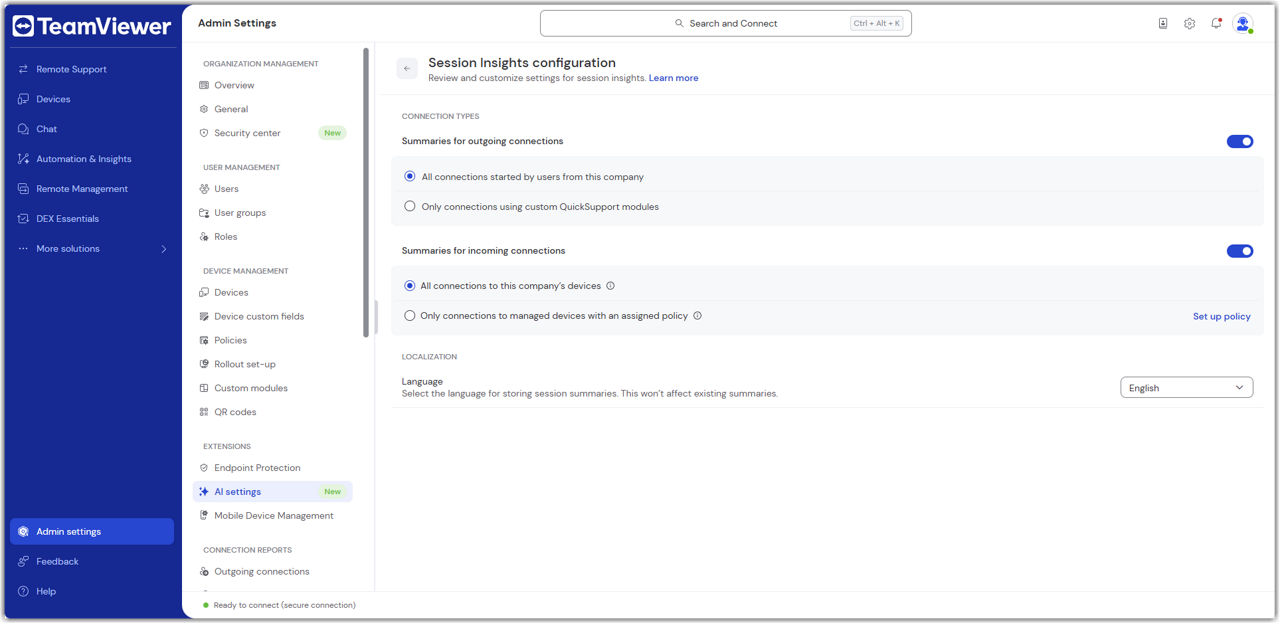Viewport: 1280px width, 624px height.
Task: Click the Device custom fields icon
Action: (204, 317)
